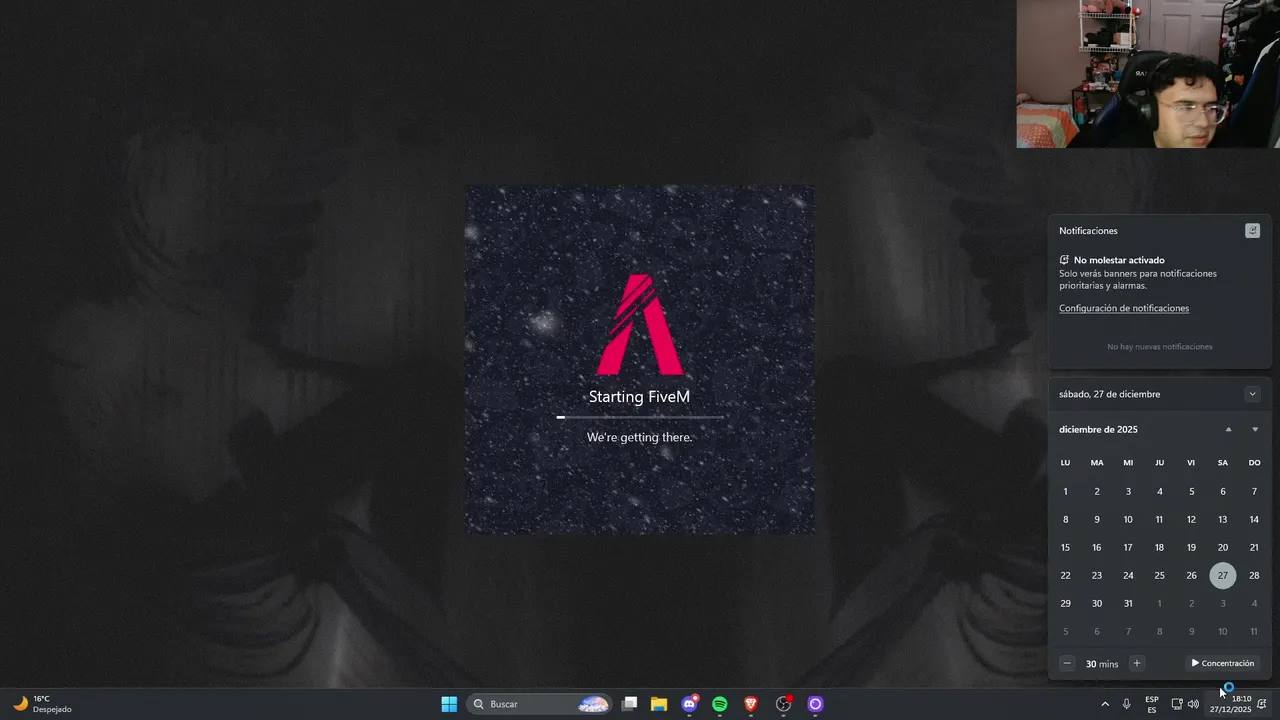This screenshot has width=1280, height=720.
Task: Select December 19 in the calendar
Action: point(1191,547)
